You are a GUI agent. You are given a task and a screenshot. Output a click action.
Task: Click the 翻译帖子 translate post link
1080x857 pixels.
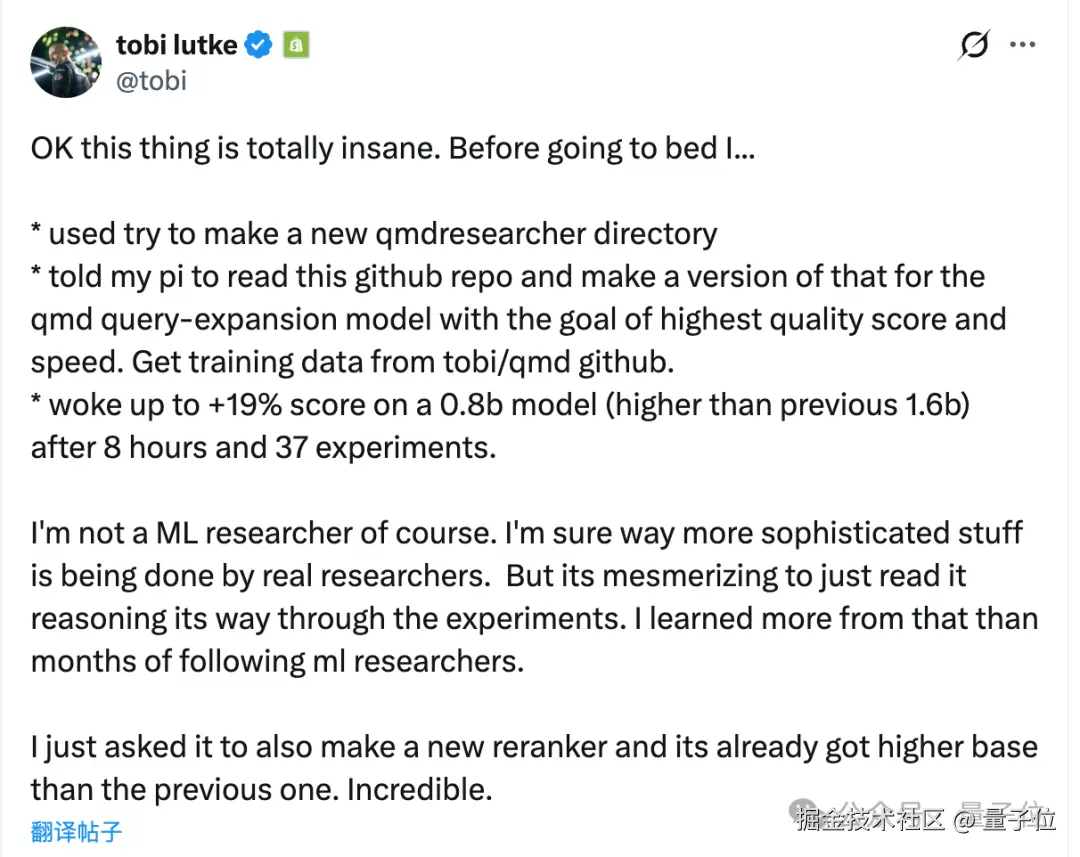point(77,831)
